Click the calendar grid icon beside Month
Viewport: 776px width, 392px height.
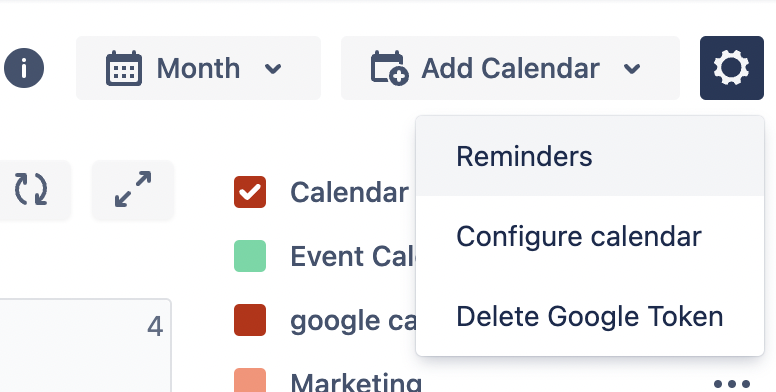pyautogui.click(x=124, y=68)
